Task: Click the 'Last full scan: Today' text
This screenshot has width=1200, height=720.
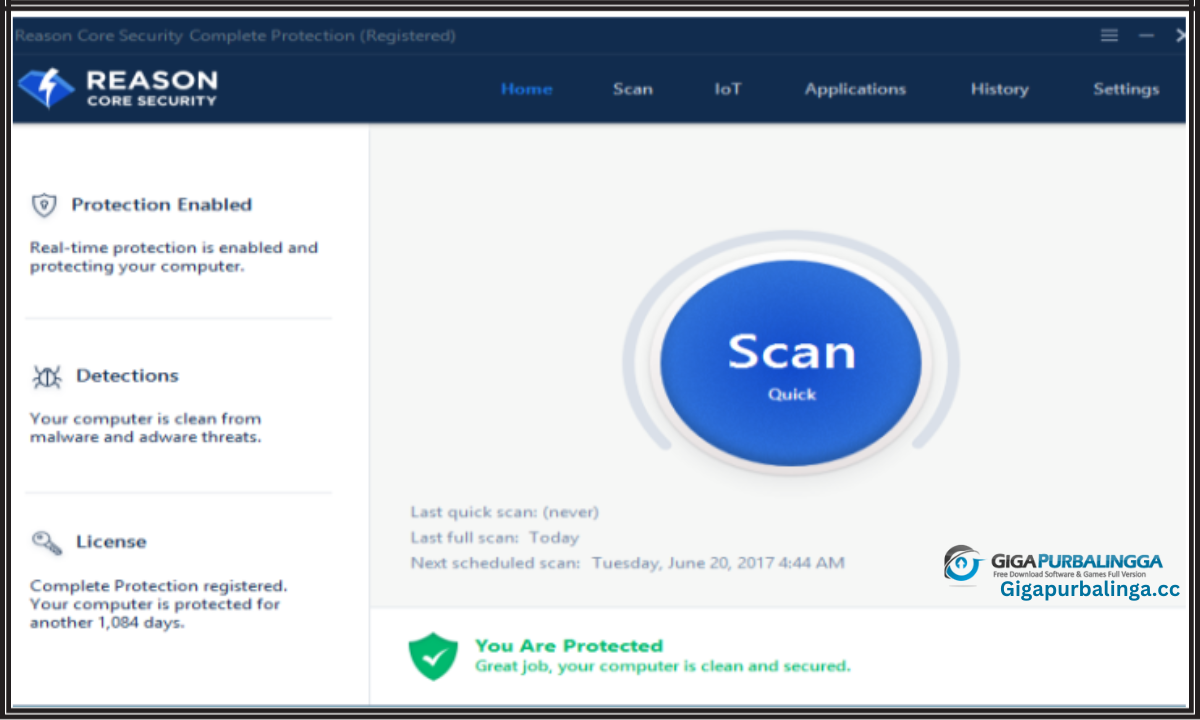Action: coord(494,538)
